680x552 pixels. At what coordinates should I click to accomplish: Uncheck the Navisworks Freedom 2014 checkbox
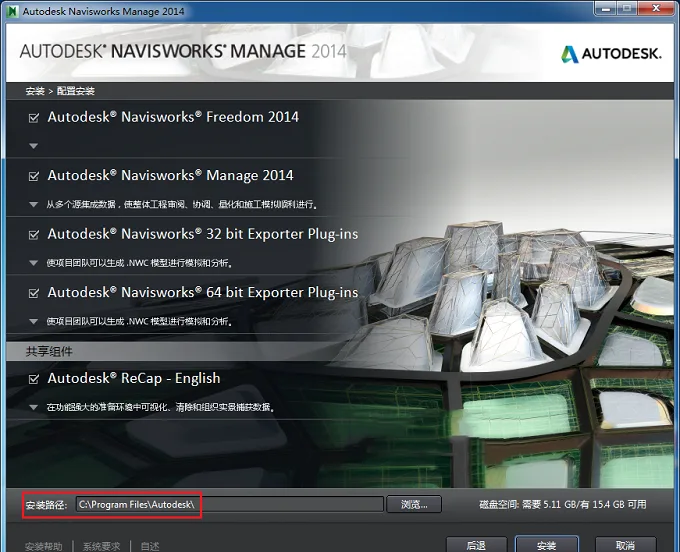pos(33,118)
